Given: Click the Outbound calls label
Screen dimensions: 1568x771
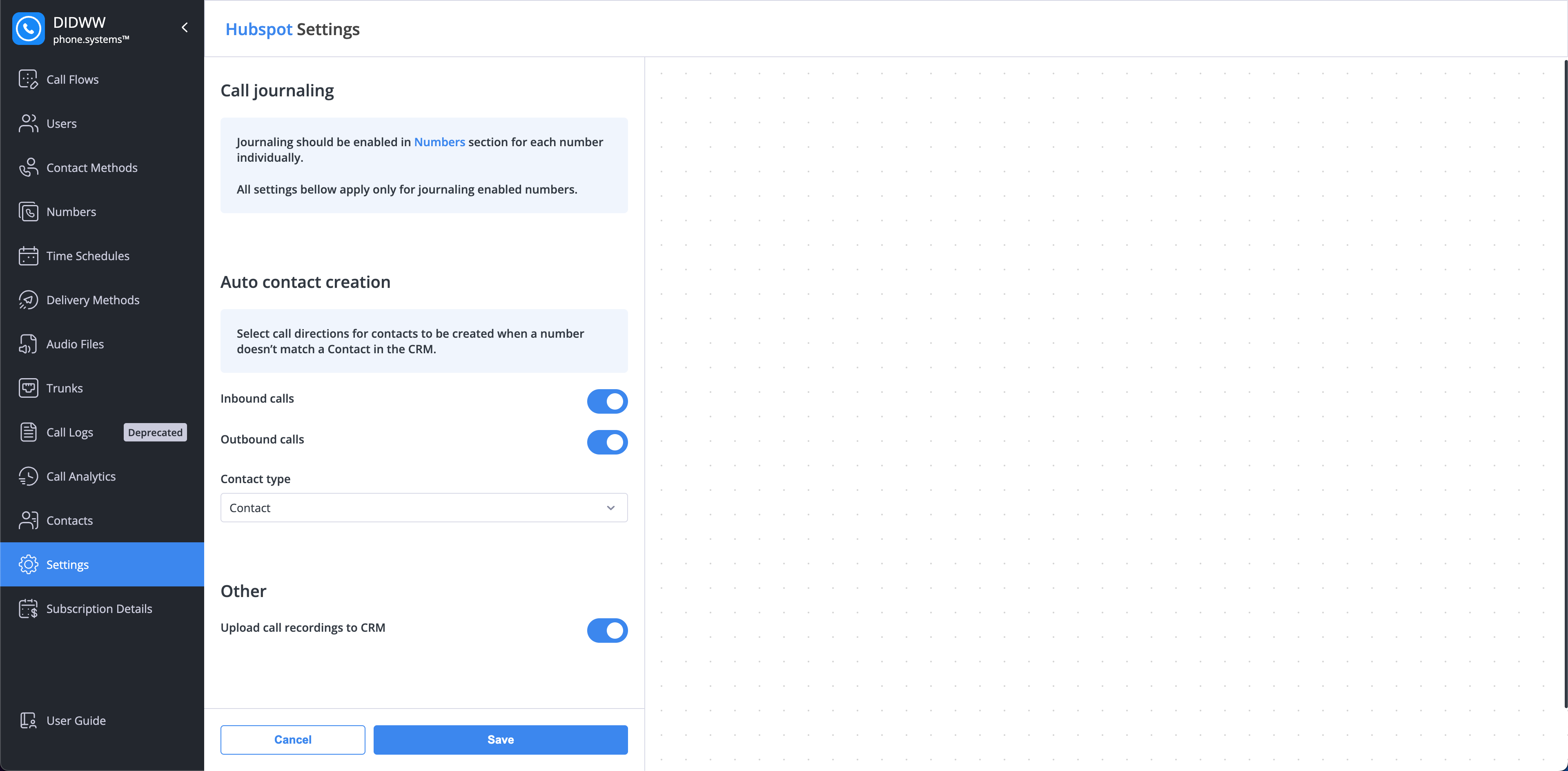Looking at the screenshot, I should (262, 439).
